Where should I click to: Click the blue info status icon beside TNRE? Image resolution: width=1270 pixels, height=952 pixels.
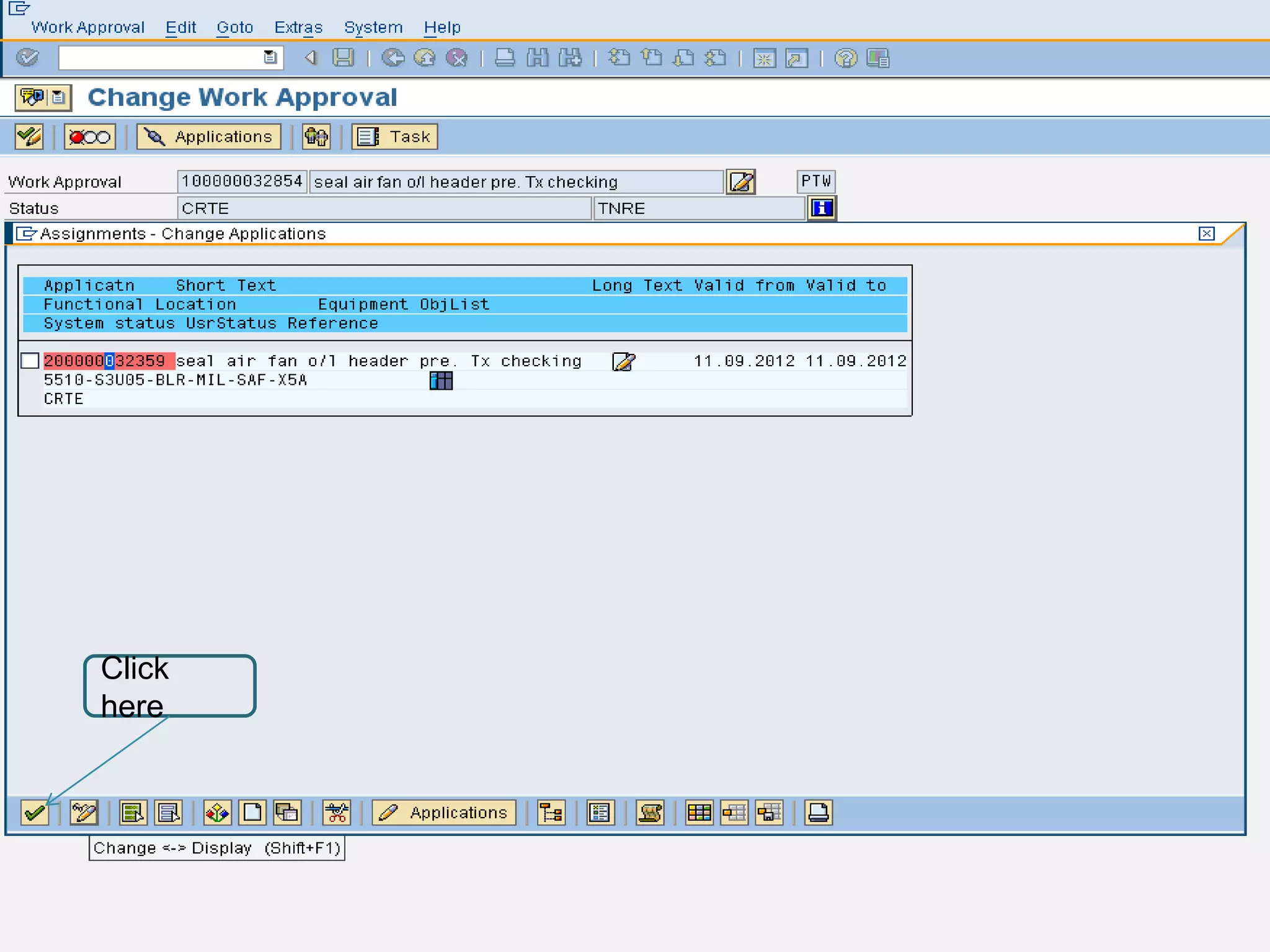[822, 208]
